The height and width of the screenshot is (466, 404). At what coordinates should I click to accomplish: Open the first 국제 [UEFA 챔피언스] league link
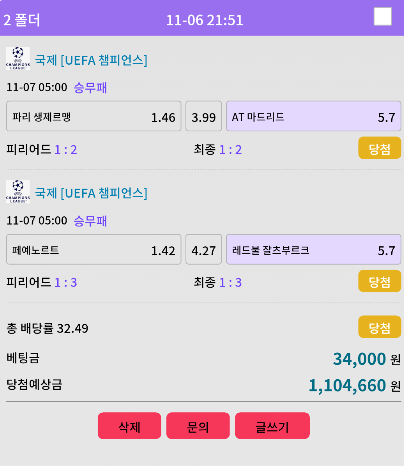click(x=91, y=60)
